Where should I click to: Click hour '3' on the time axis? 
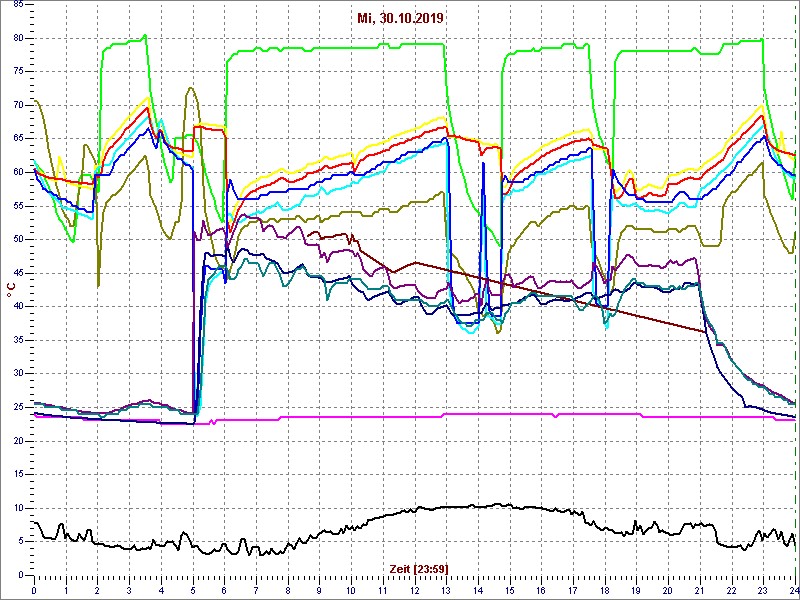click(129, 588)
